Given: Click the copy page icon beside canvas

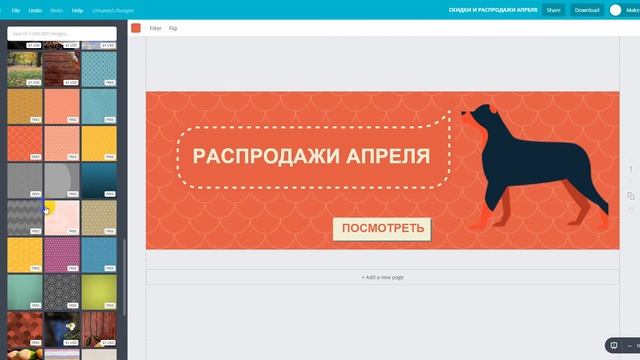Looking at the screenshot, I should [631, 196].
